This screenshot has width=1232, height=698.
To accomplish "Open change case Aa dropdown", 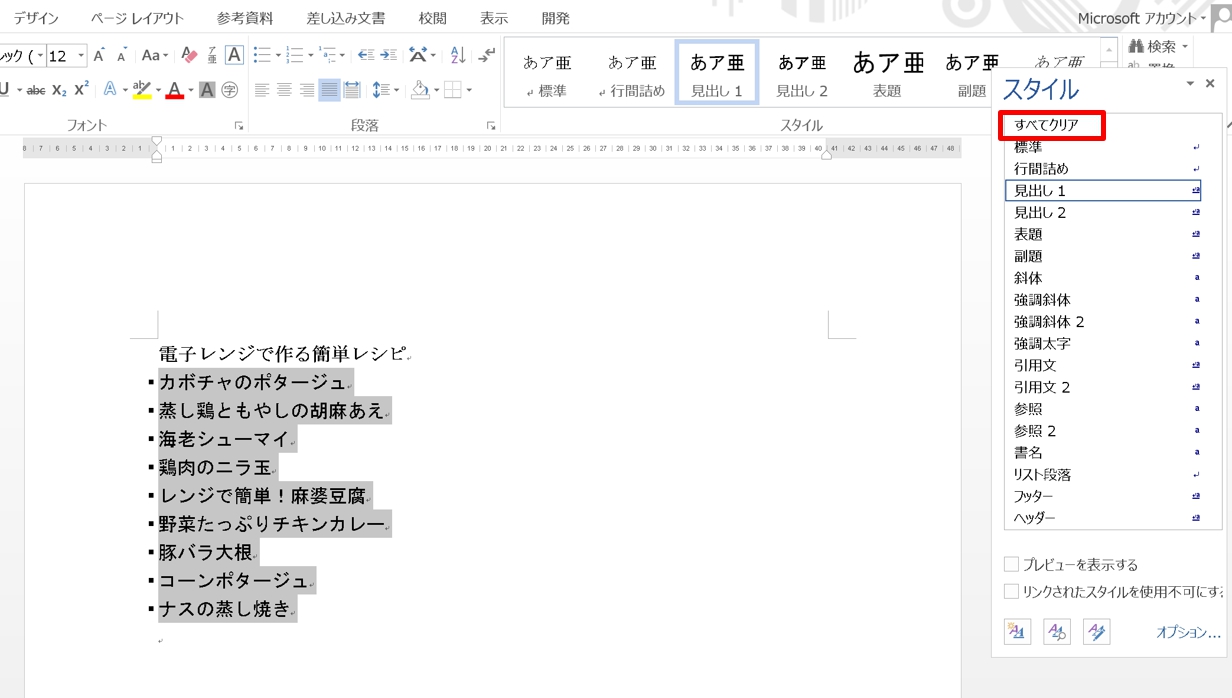I will point(155,56).
